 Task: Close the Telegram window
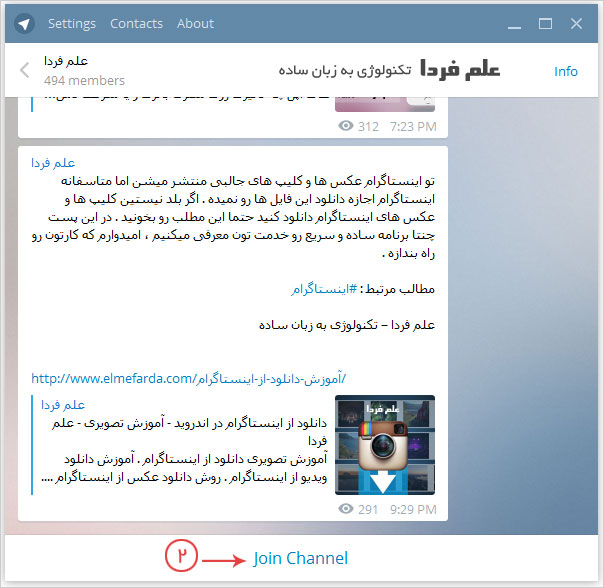click(x=578, y=23)
